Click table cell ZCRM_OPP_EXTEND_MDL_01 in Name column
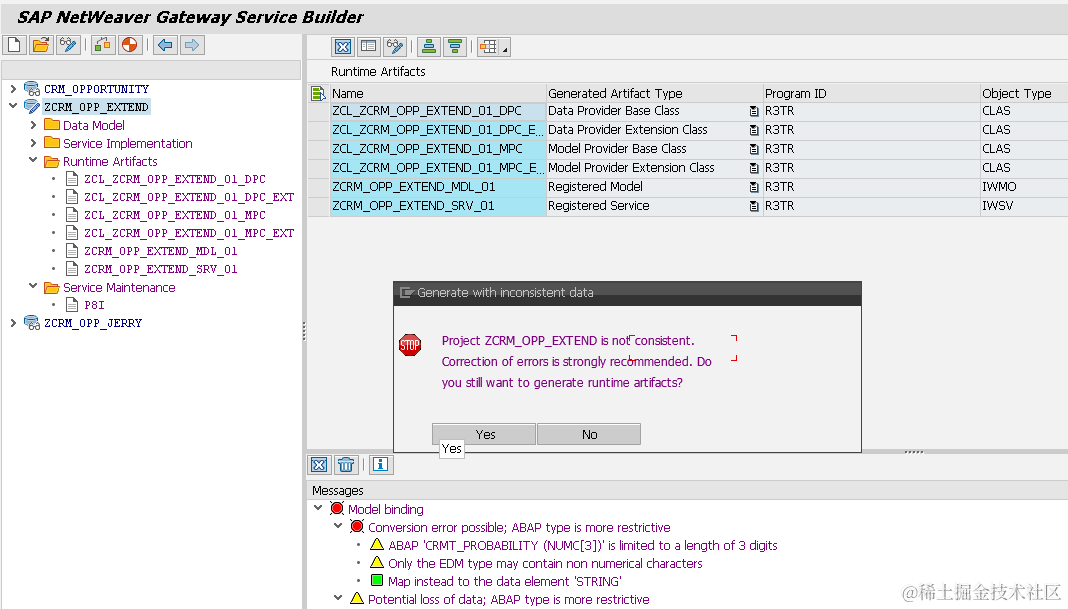The height and width of the screenshot is (609, 1068). [438, 187]
